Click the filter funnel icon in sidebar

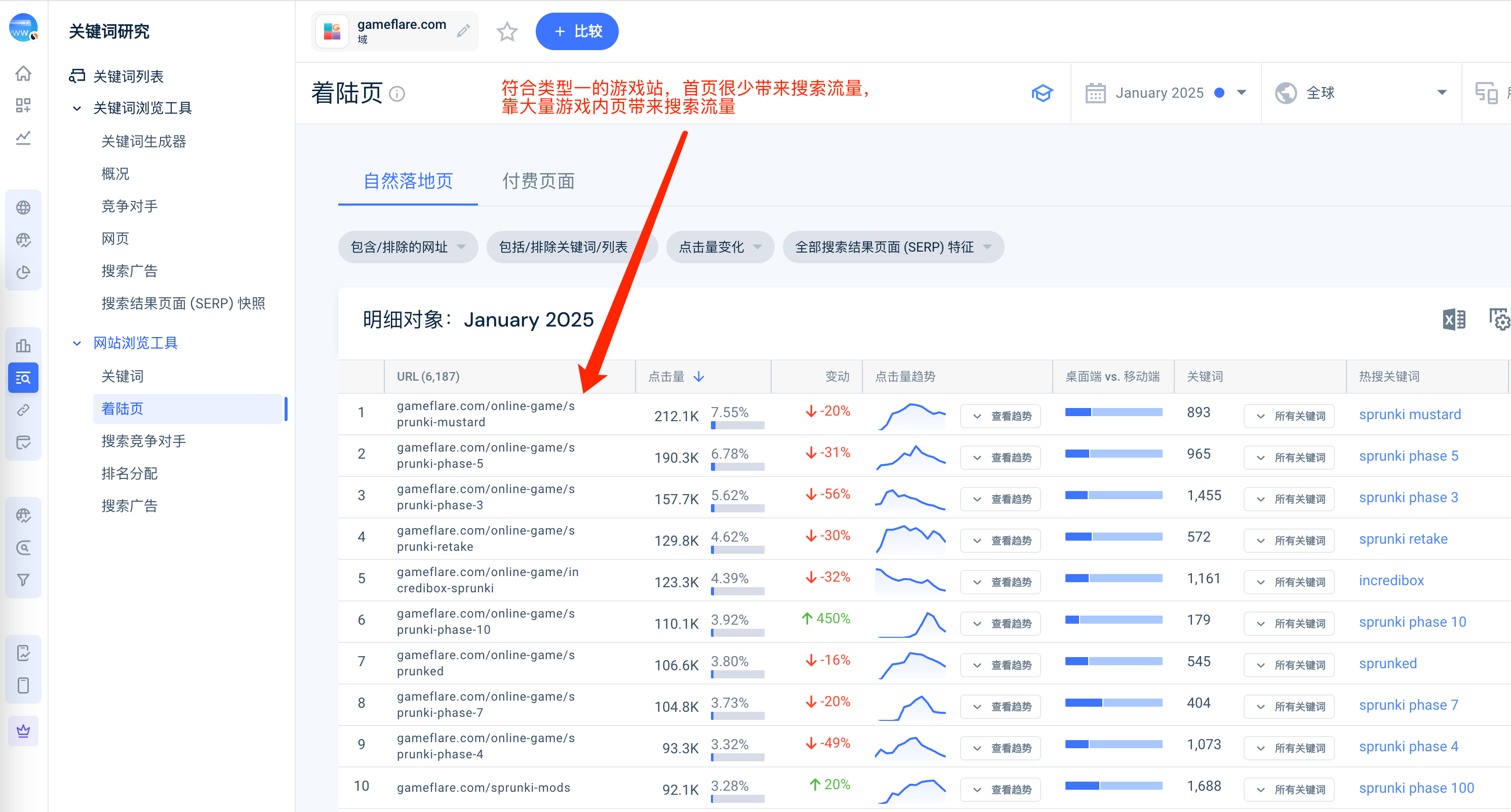[23, 580]
